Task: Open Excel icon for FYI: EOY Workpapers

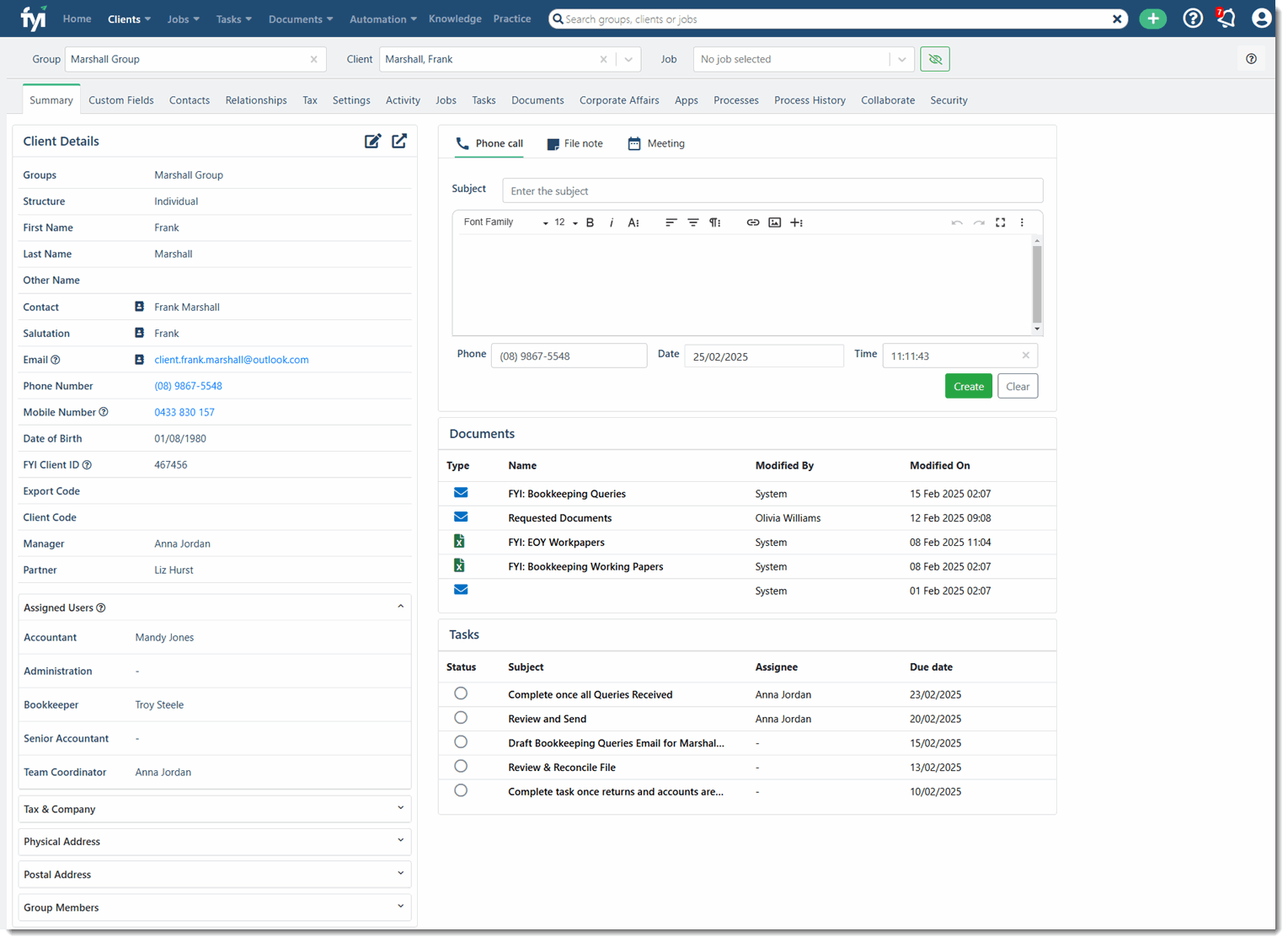Action: 459,541
